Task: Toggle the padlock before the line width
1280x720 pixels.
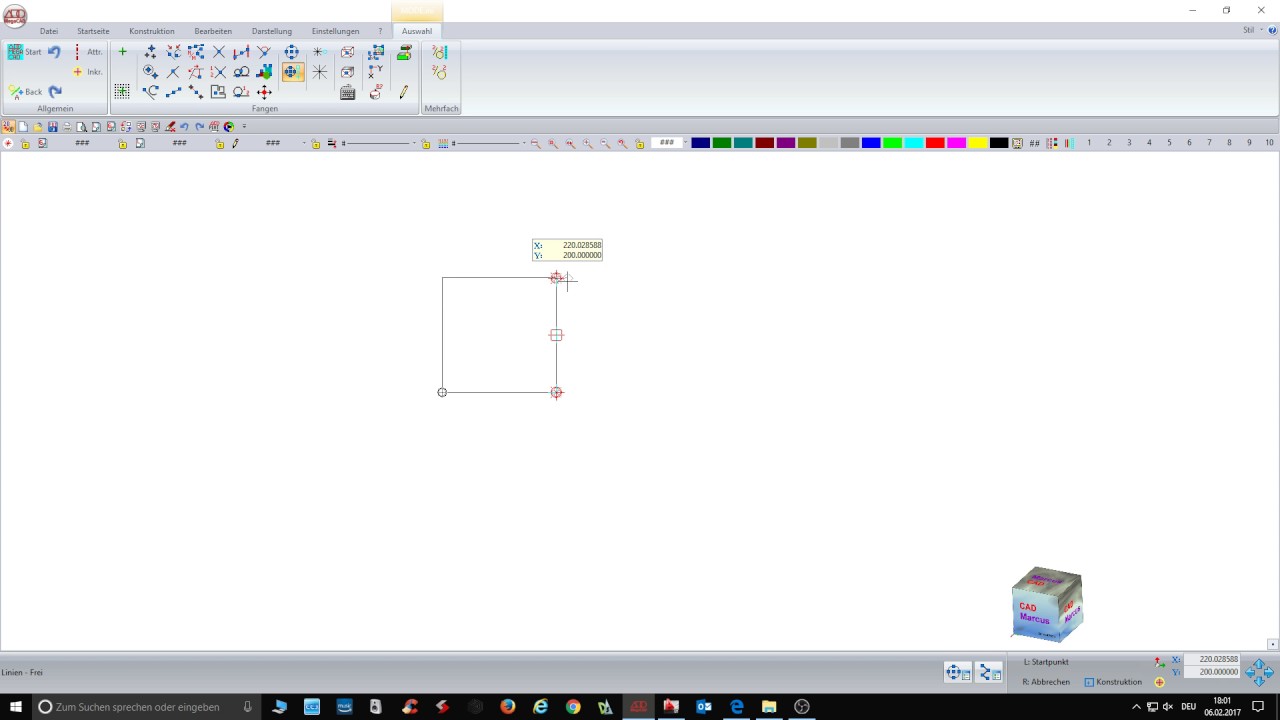Action: 426,144
